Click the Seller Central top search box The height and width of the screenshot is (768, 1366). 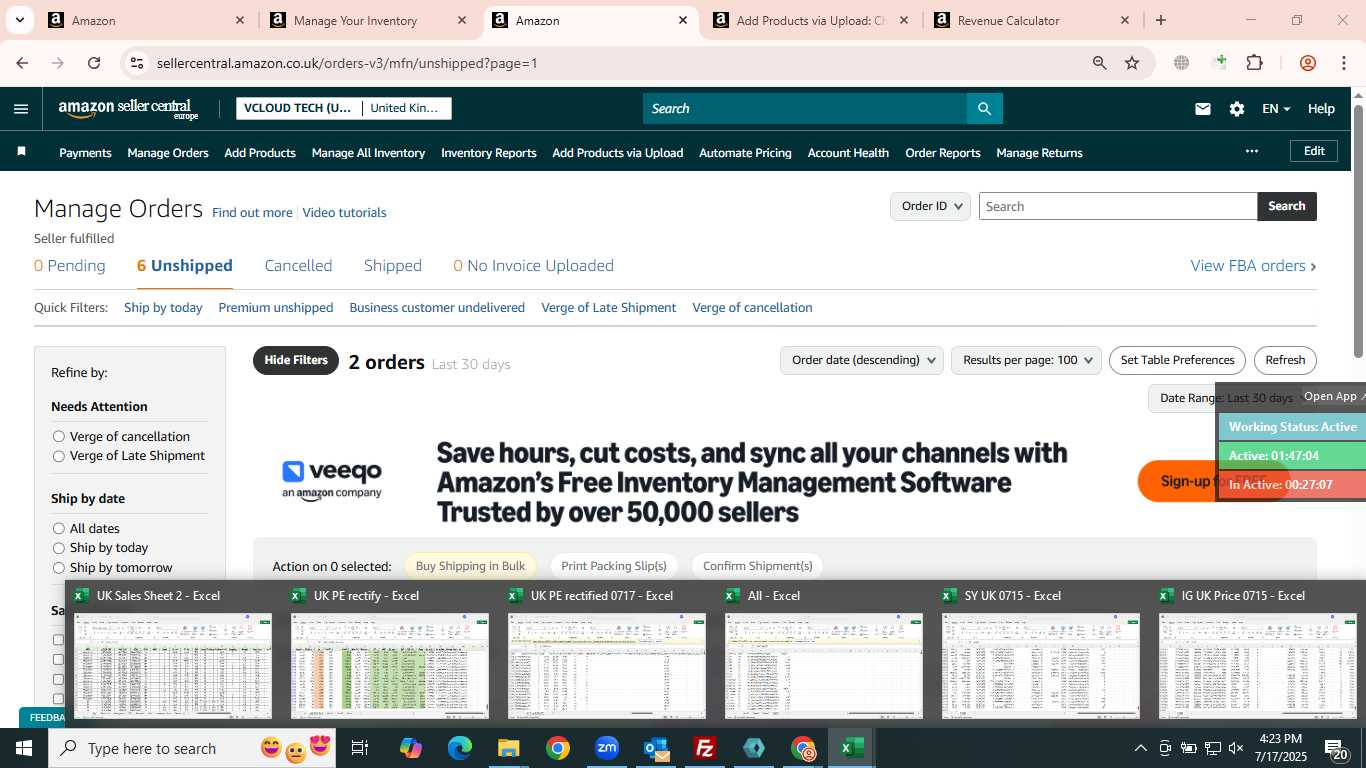pyautogui.click(x=805, y=108)
